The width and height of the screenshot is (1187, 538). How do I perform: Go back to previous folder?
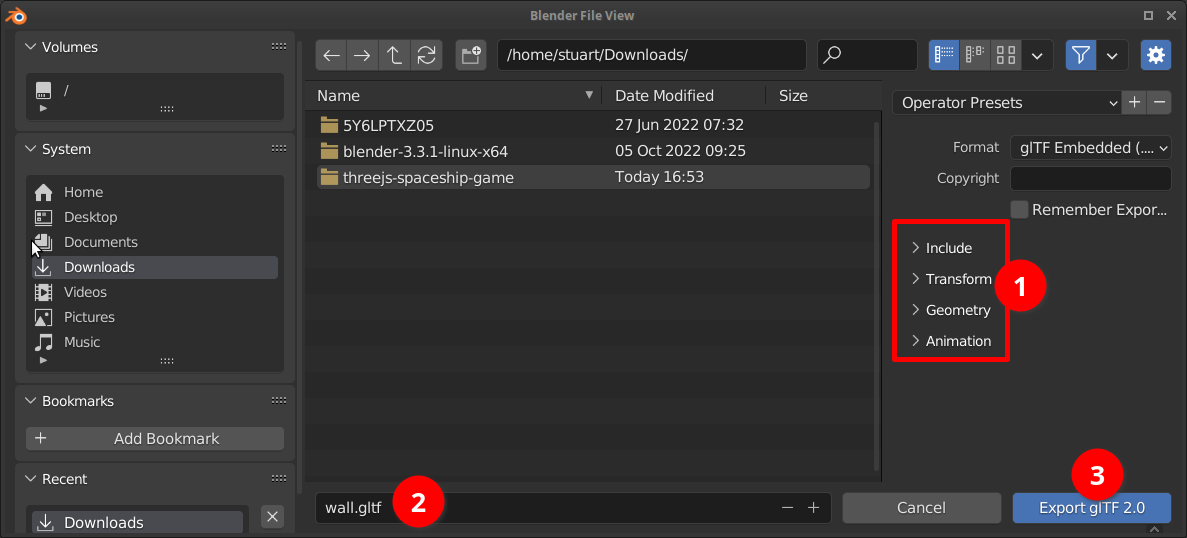coord(331,55)
